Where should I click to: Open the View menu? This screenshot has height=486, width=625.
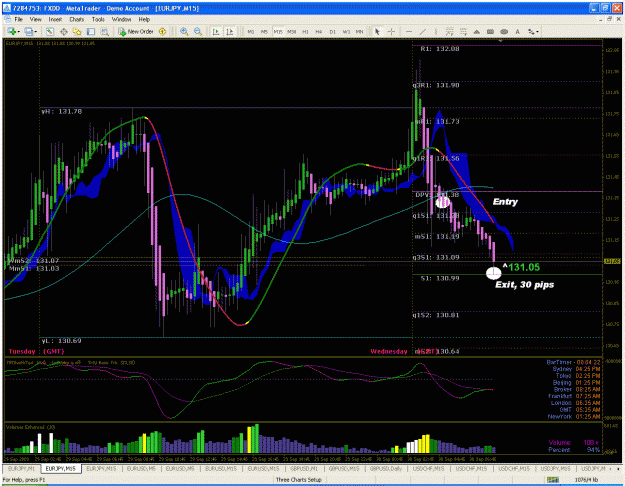point(35,19)
